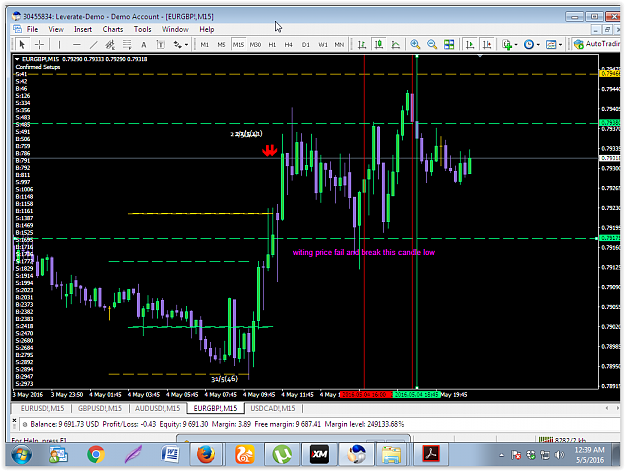Viewport: 625px width, 471px height.
Task: Switch to AUDUSD!,M15 chart tab
Action: click(x=157, y=408)
